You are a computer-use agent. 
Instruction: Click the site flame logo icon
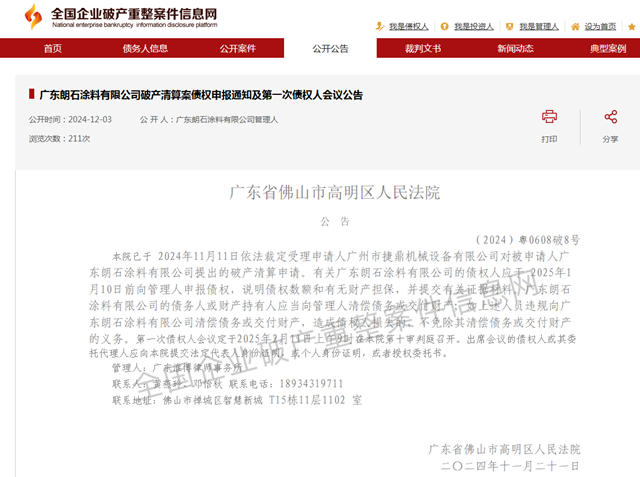point(33,16)
